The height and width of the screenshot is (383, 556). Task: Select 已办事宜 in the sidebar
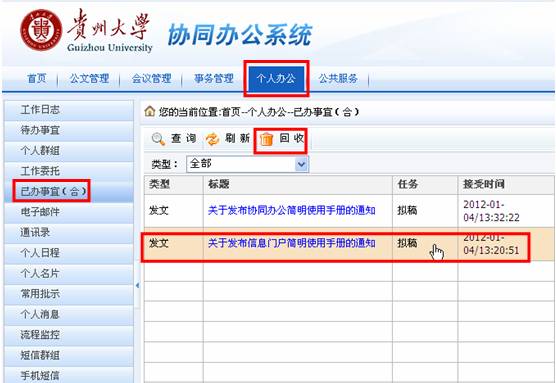[69, 192]
